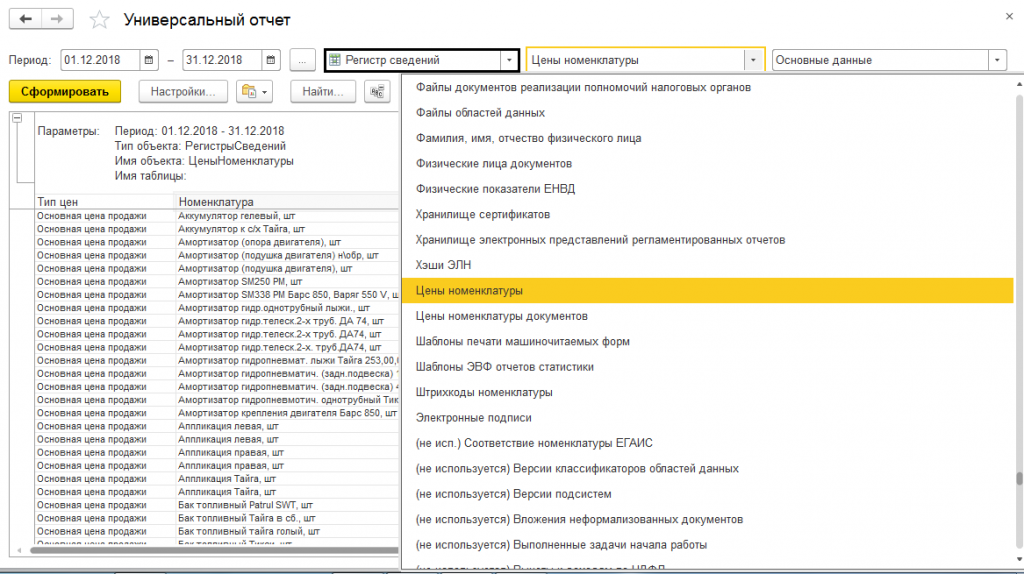Click the forward navigation arrow

click(58, 20)
